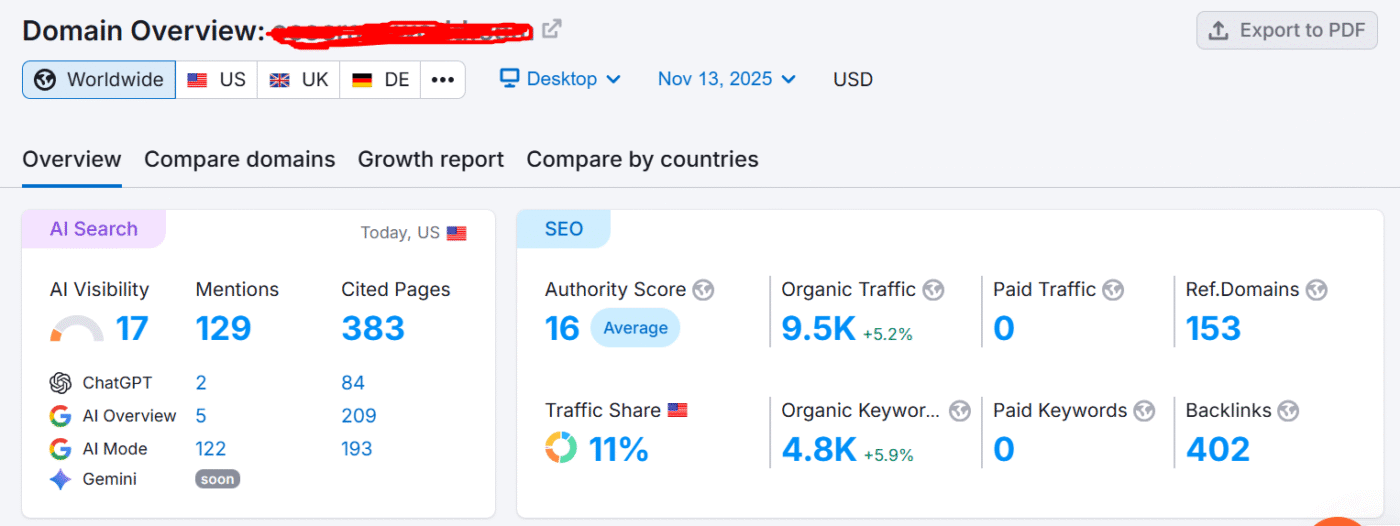Open the 402 Backlinks value link

click(1217, 450)
